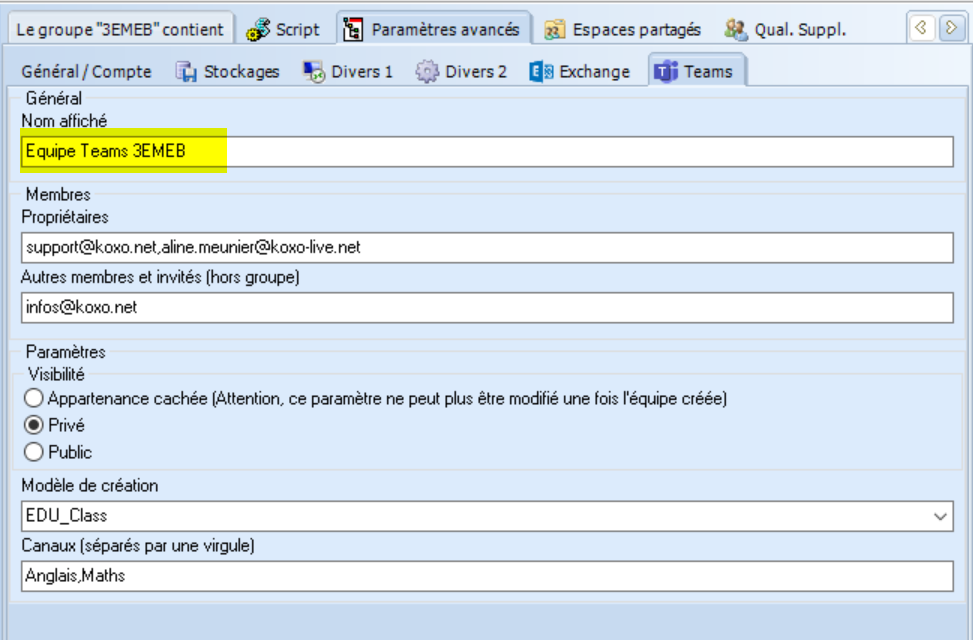Click the Qual. Suppl. users icon
The image size is (973, 640).
click(x=736, y=30)
